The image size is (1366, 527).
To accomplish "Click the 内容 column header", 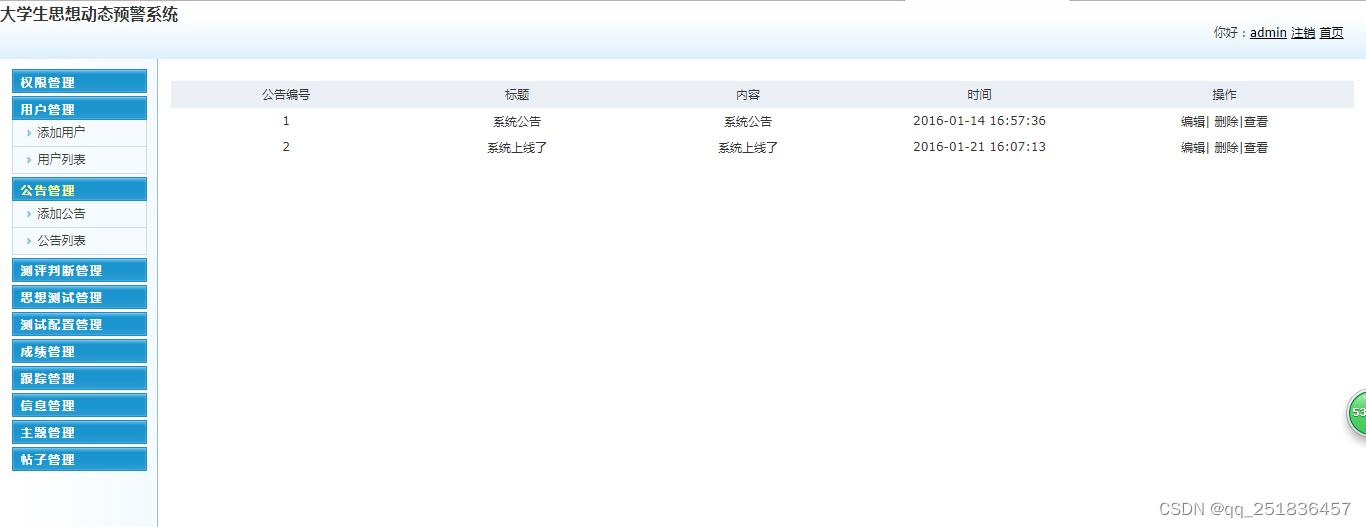I will pos(748,94).
